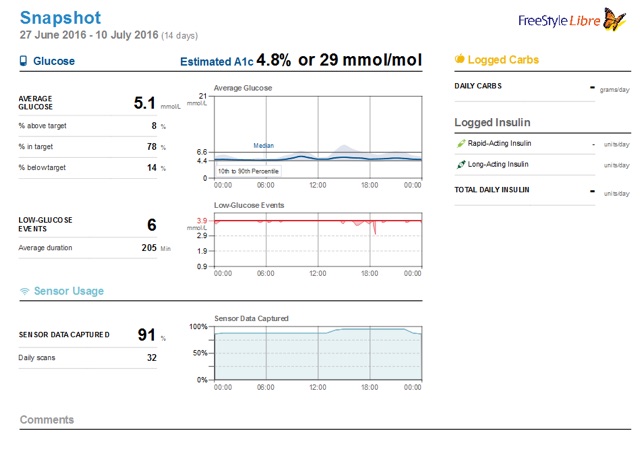640x450 pixels.
Task: Click the Median label on glucose chart
Action: coord(264,145)
